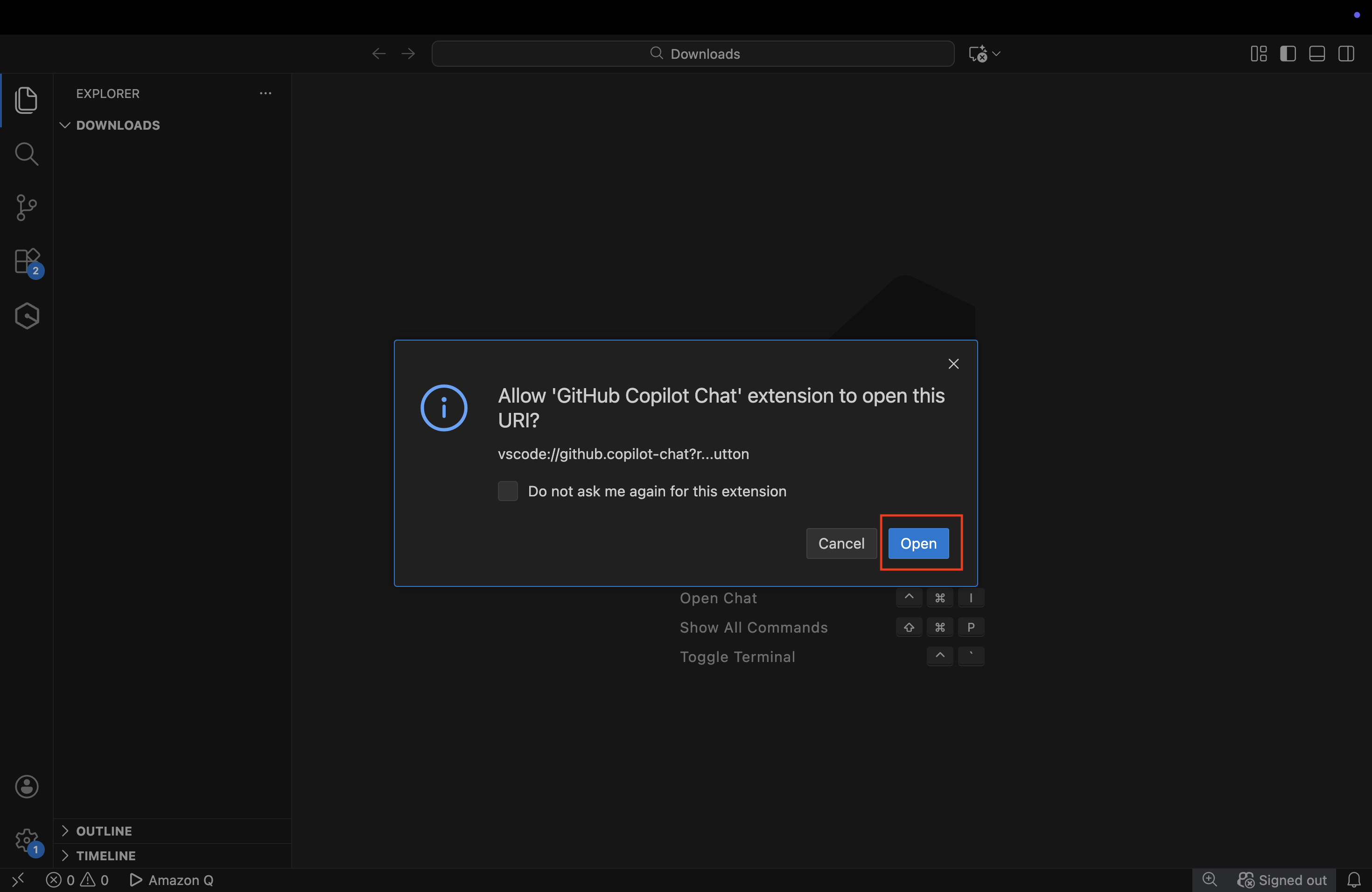Click the notifications bell in status bar

pyautogui.click(x=1353, y=880)
